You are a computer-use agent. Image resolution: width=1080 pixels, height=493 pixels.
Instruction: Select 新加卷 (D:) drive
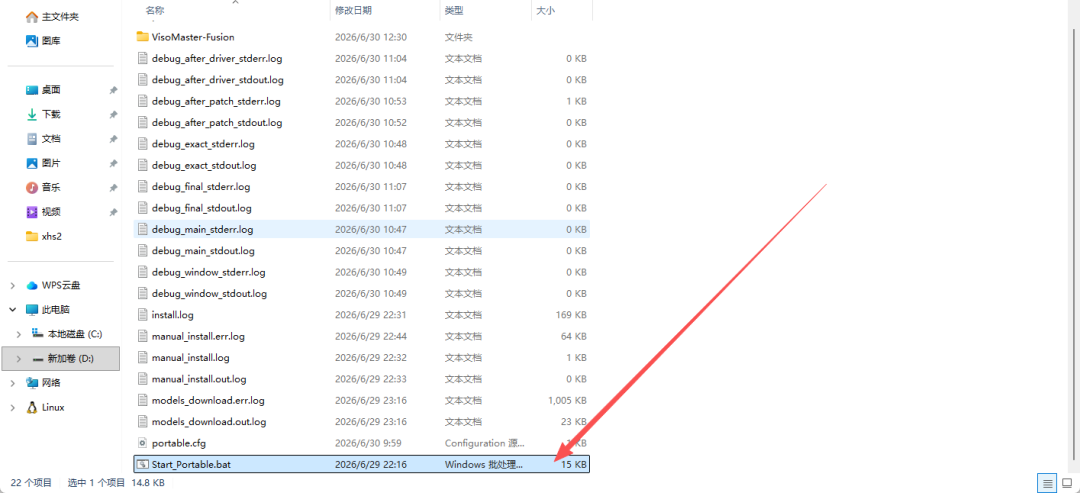(x=63, y=359)
